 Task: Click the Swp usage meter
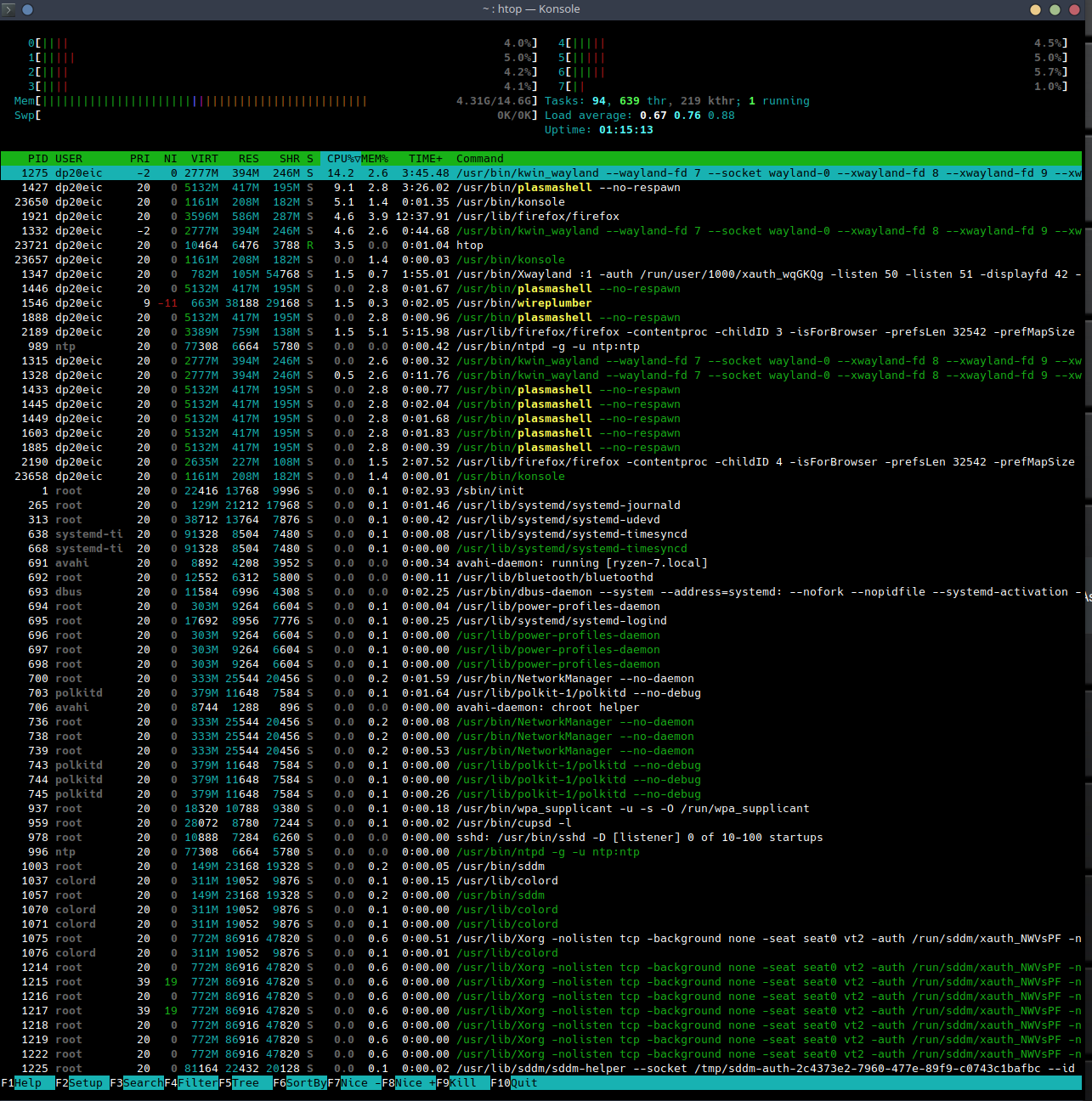276,116
